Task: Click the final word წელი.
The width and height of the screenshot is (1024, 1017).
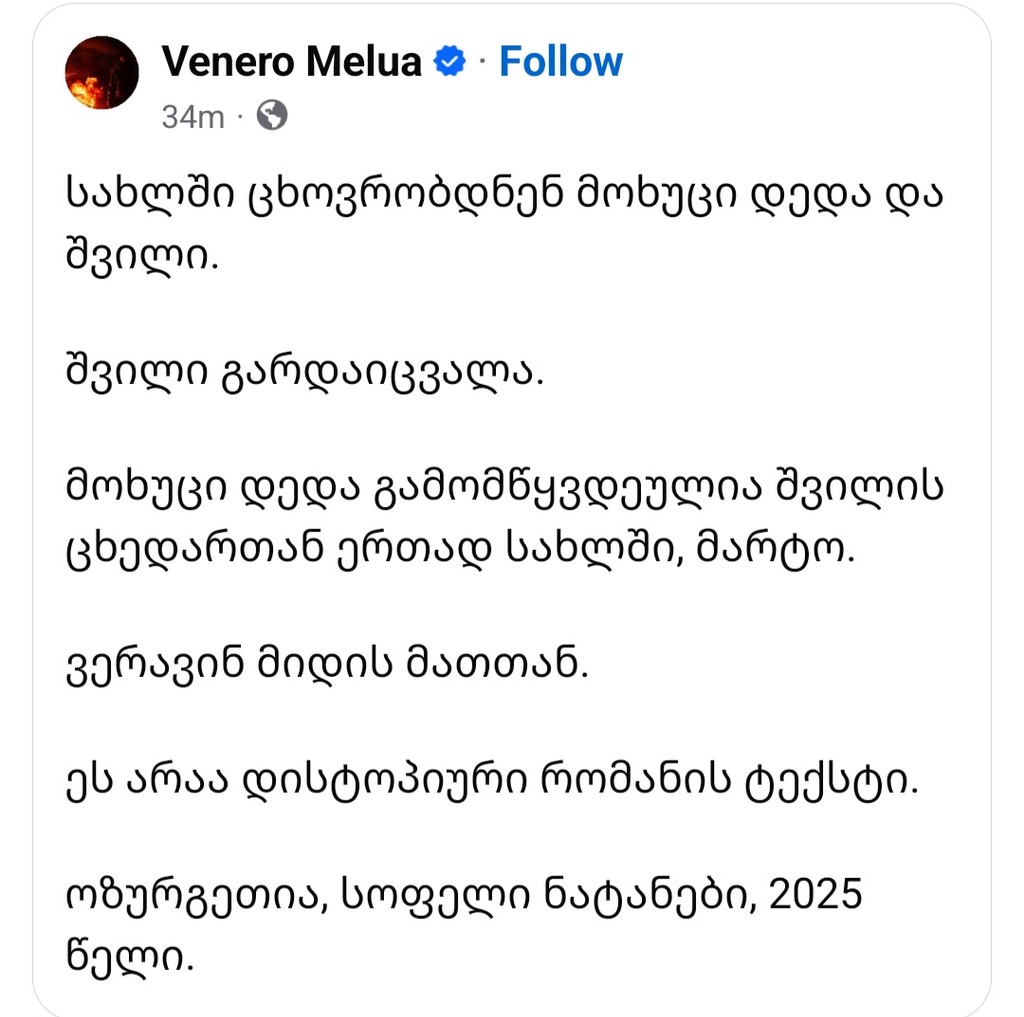Action: (x=131, y=958)
